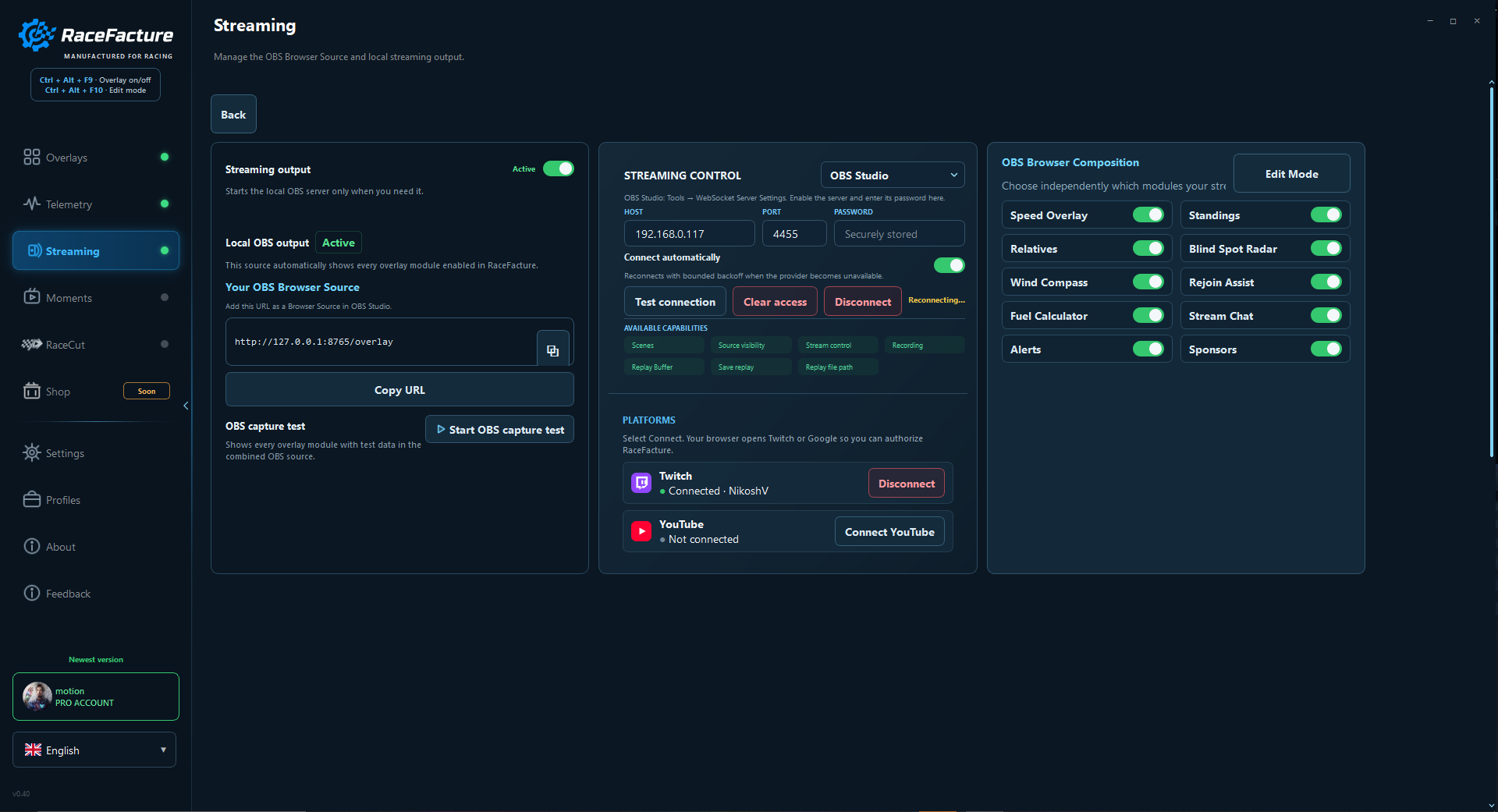This screenshot has height=812, width=1498.
Task: Open the Settings gear icon
Action: 31,452
